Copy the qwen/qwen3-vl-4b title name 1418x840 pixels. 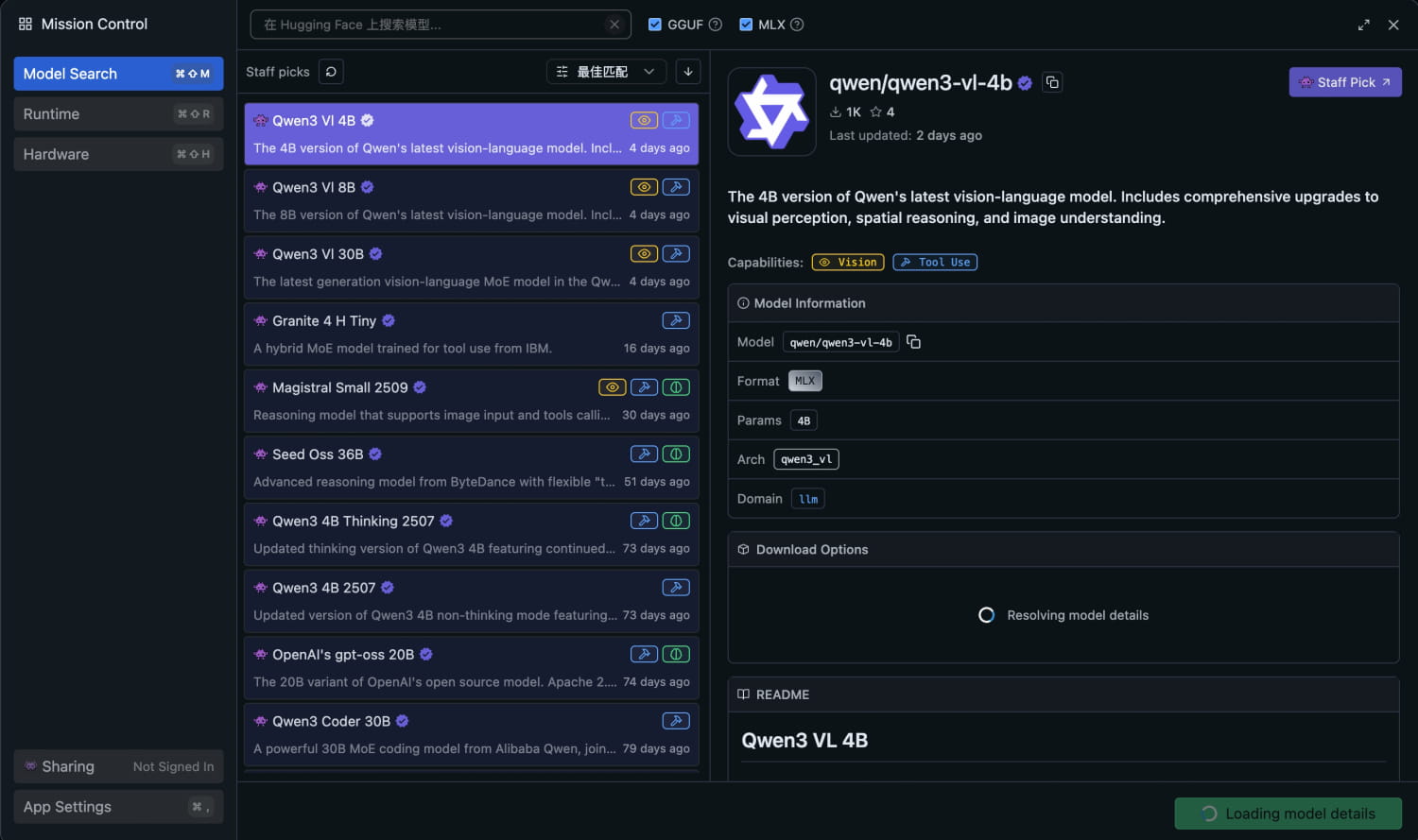(x=1052, y=83)
